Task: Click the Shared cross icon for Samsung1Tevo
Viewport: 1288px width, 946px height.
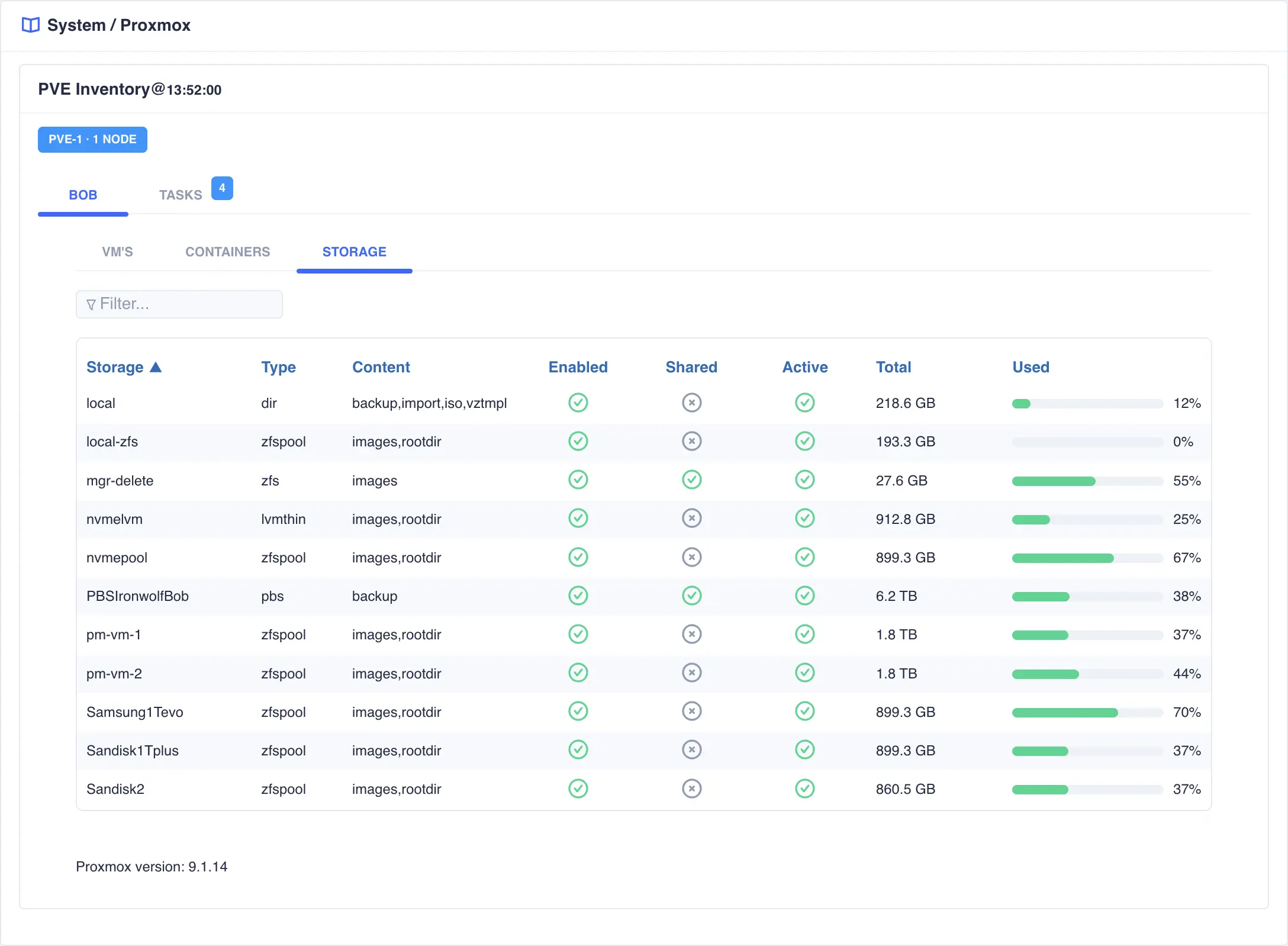Action: tap(691, 711)
